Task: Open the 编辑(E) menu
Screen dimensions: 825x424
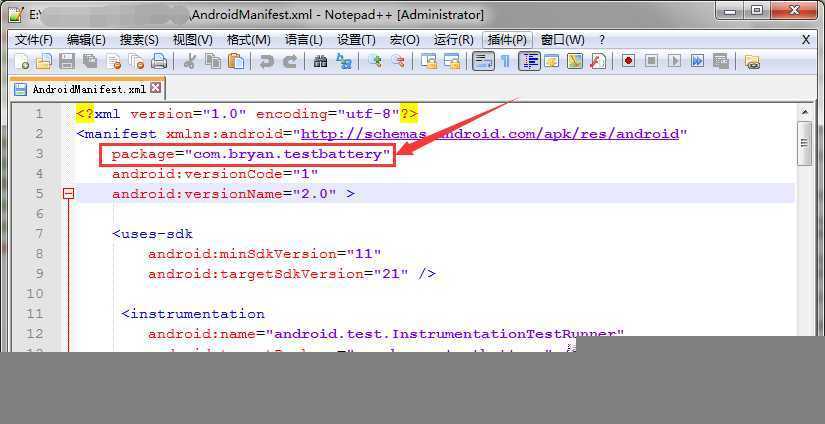Action: click(x=87, y=39)
